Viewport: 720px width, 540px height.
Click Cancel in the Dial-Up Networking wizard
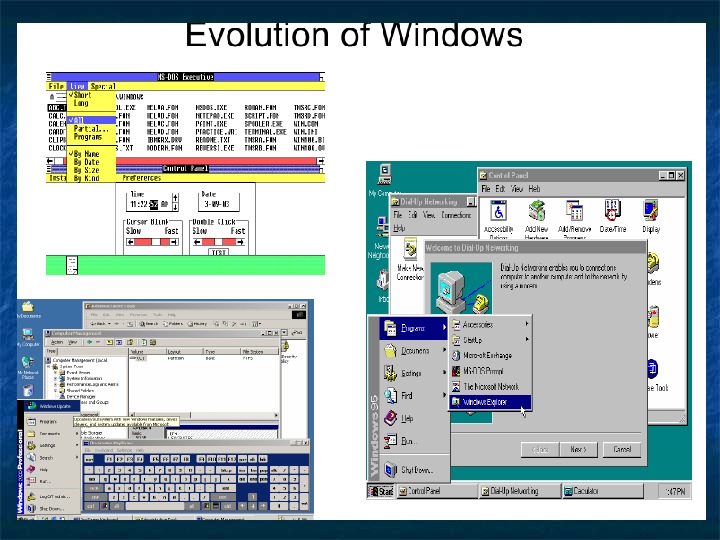tap(622, 450)
